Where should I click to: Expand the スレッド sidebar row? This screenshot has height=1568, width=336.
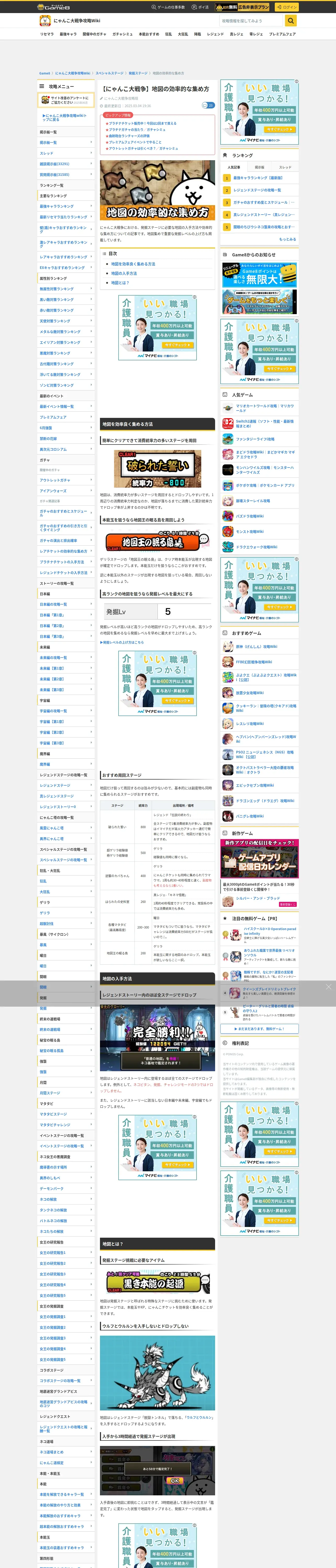(66, 153)
